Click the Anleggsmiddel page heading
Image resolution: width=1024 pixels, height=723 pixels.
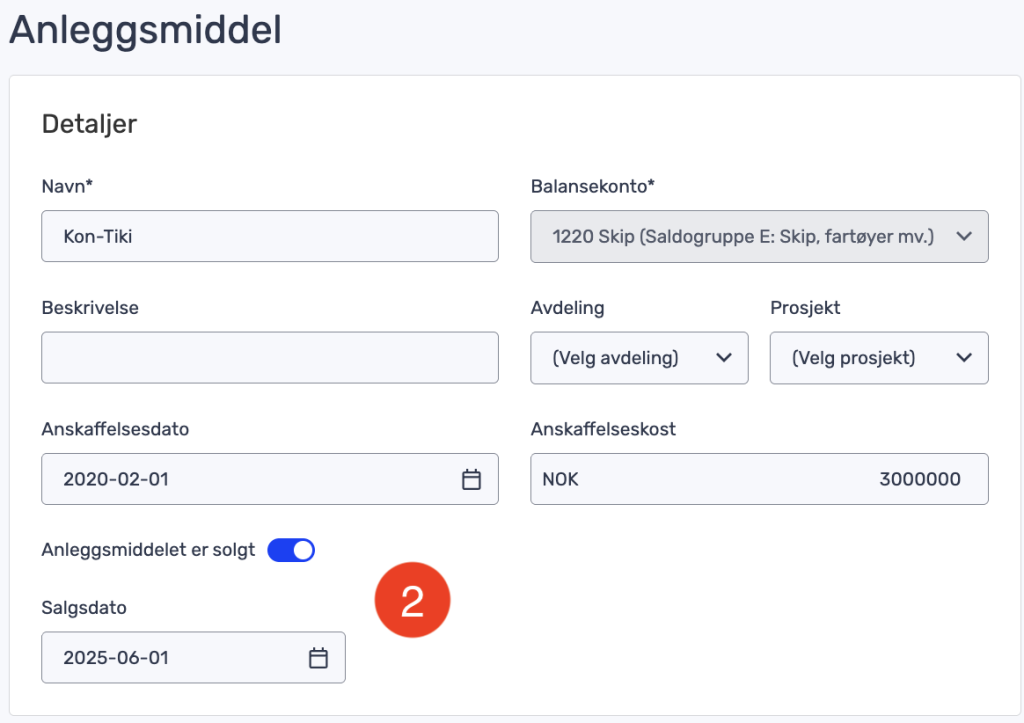[x=146, y=30]
